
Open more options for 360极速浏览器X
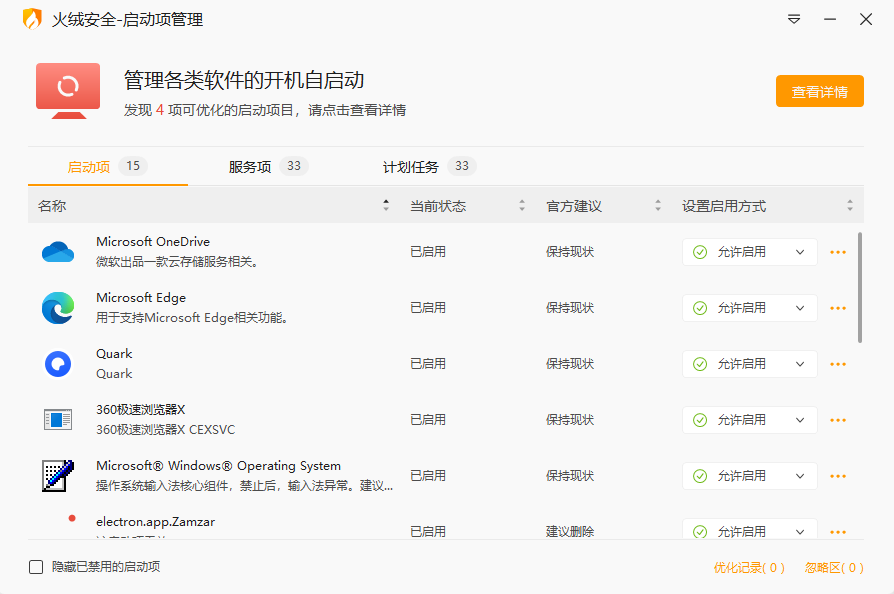(838, 420)
